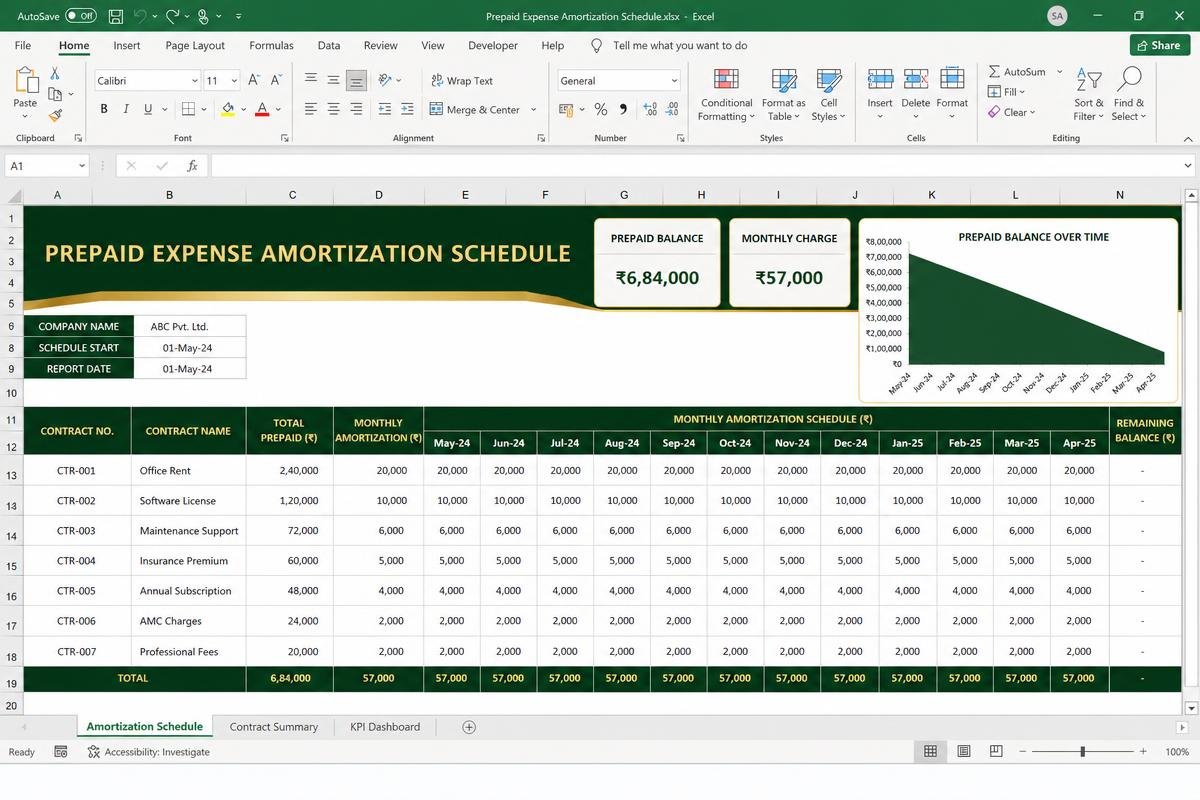Switch to KPI Dashboard sheet tab

[x=385, y=727]
